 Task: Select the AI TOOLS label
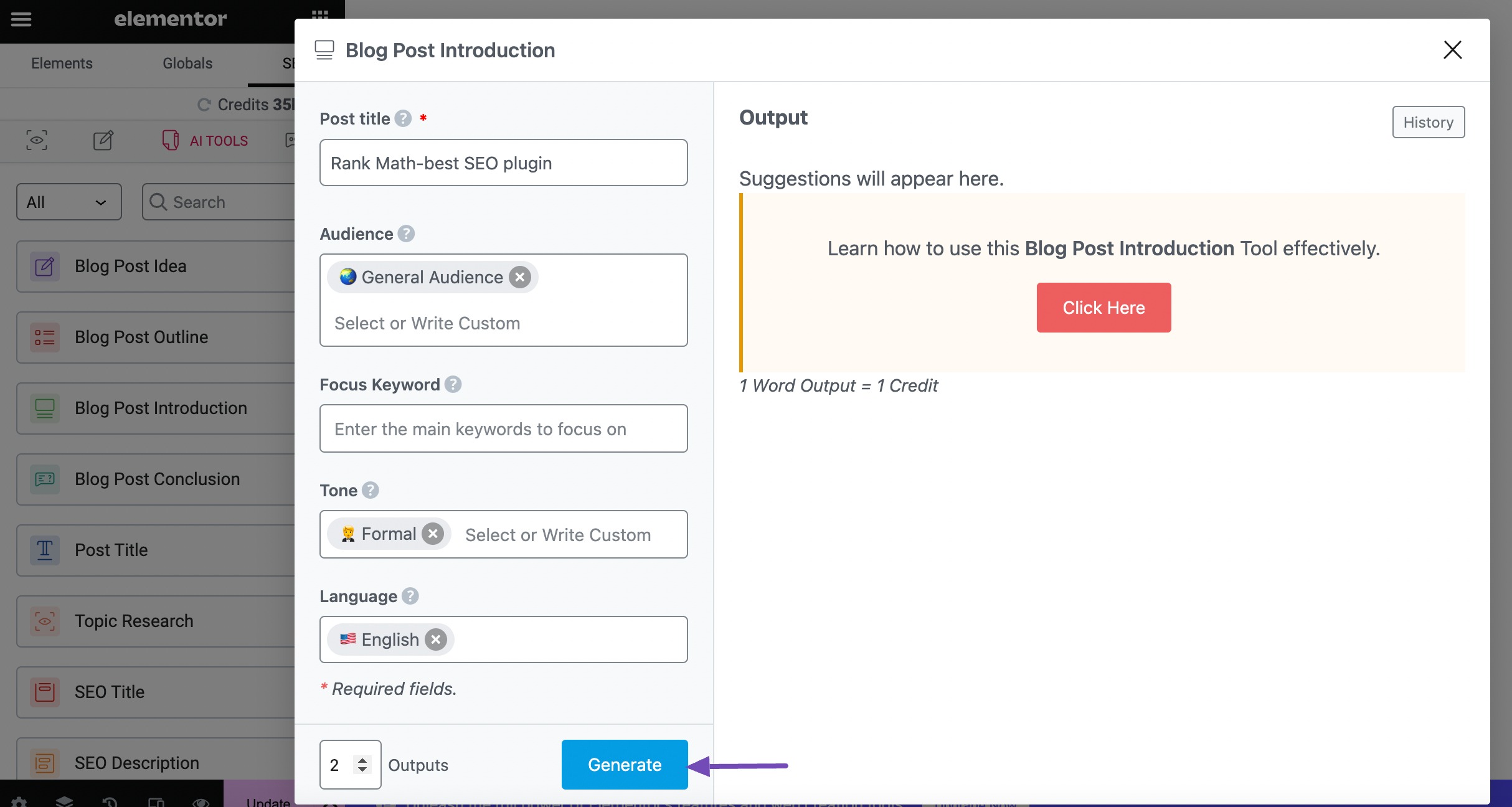[219, 141]
